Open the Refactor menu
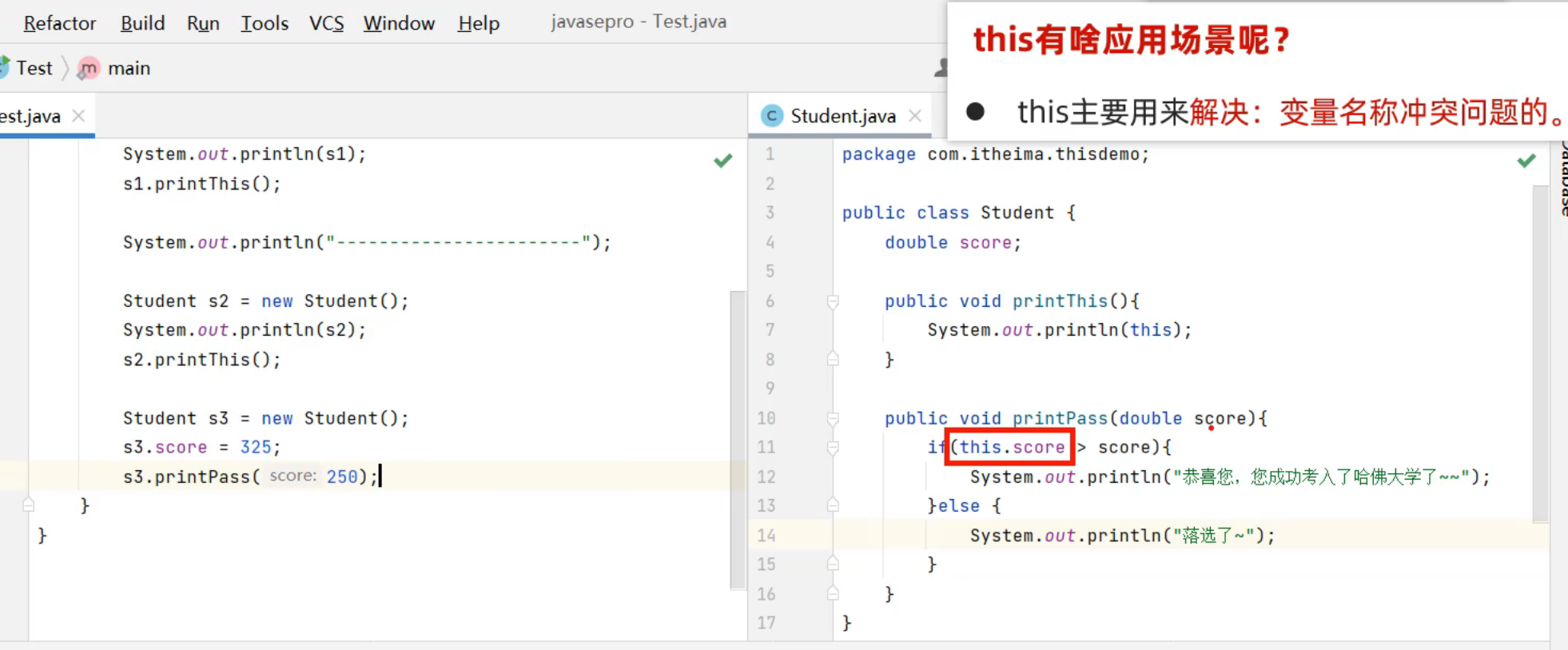This screenshot has width=1568, height=650. [59, 23]
